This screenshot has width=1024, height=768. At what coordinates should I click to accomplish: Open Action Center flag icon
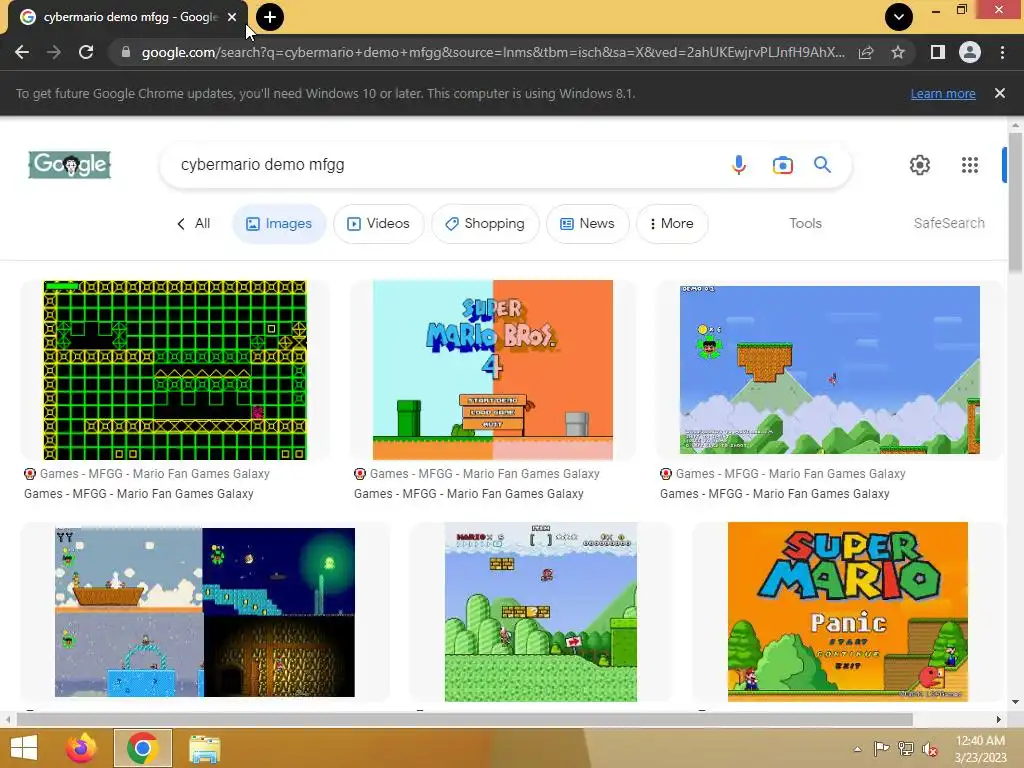881,749
